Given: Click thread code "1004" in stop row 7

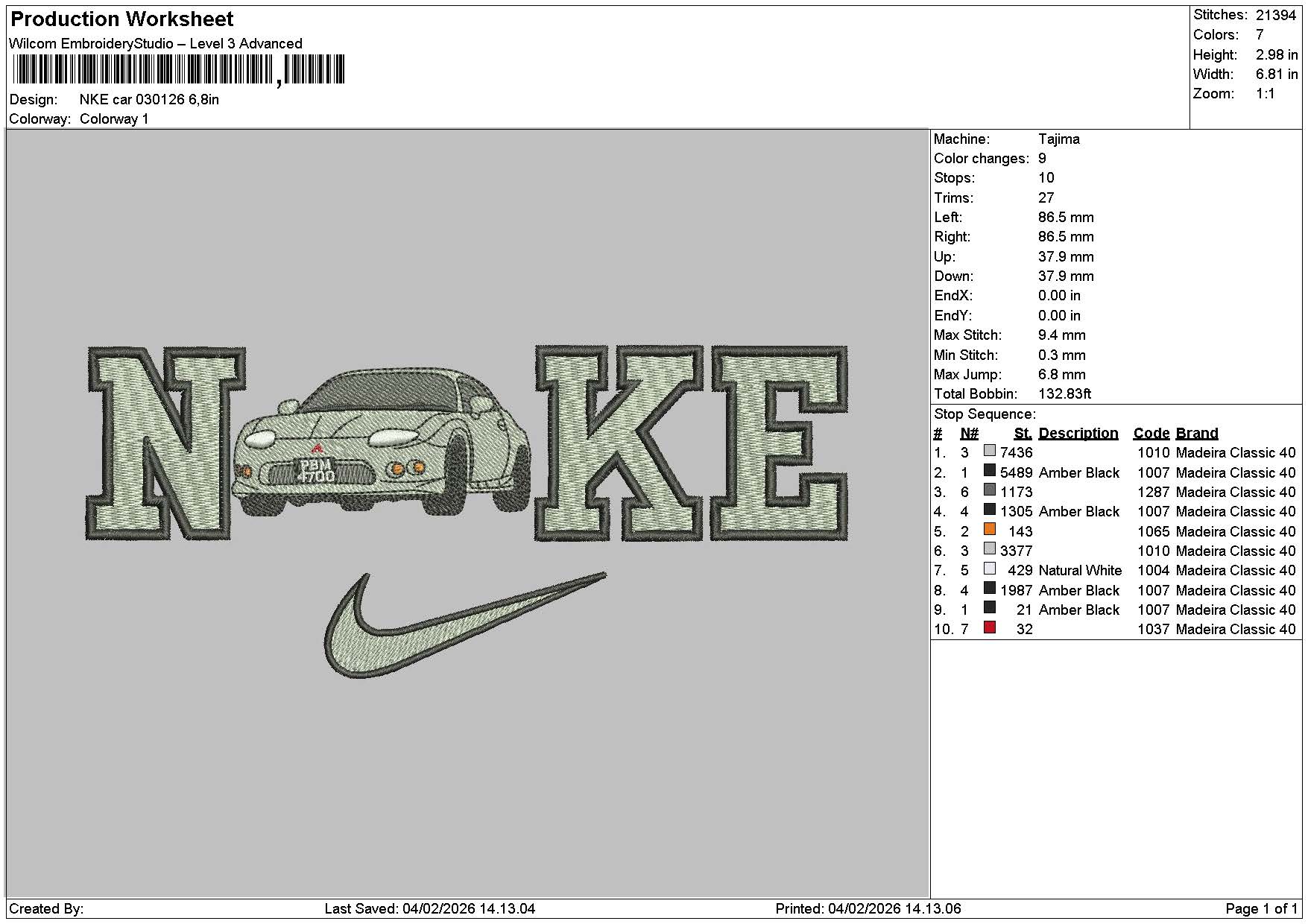Looking at the screenshot, I should [1154, 571].
